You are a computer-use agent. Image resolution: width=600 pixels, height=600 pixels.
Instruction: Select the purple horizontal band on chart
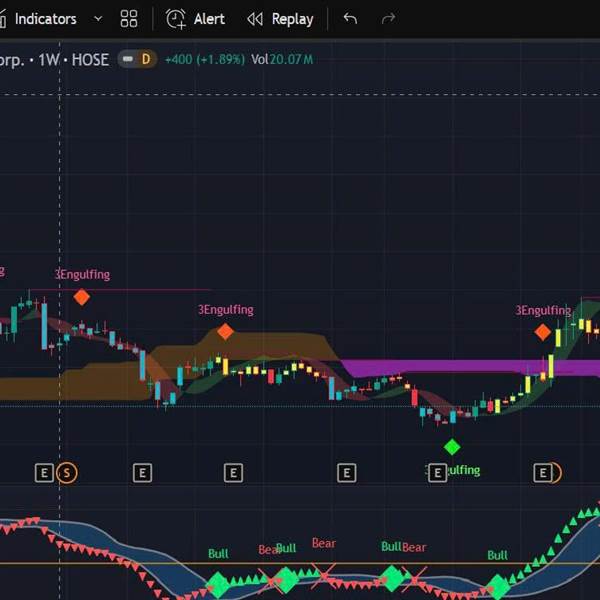pyautogui.click(x=471, y=367)
